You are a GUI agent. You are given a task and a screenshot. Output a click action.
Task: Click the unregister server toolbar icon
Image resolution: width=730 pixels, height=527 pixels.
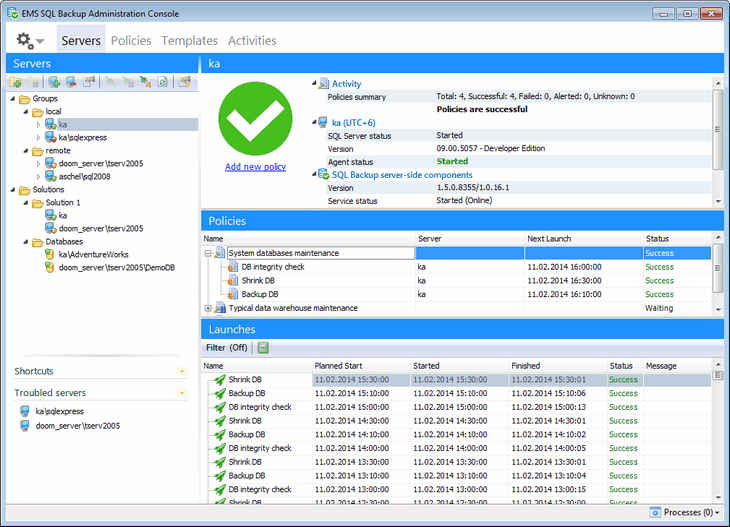[71, 82]
